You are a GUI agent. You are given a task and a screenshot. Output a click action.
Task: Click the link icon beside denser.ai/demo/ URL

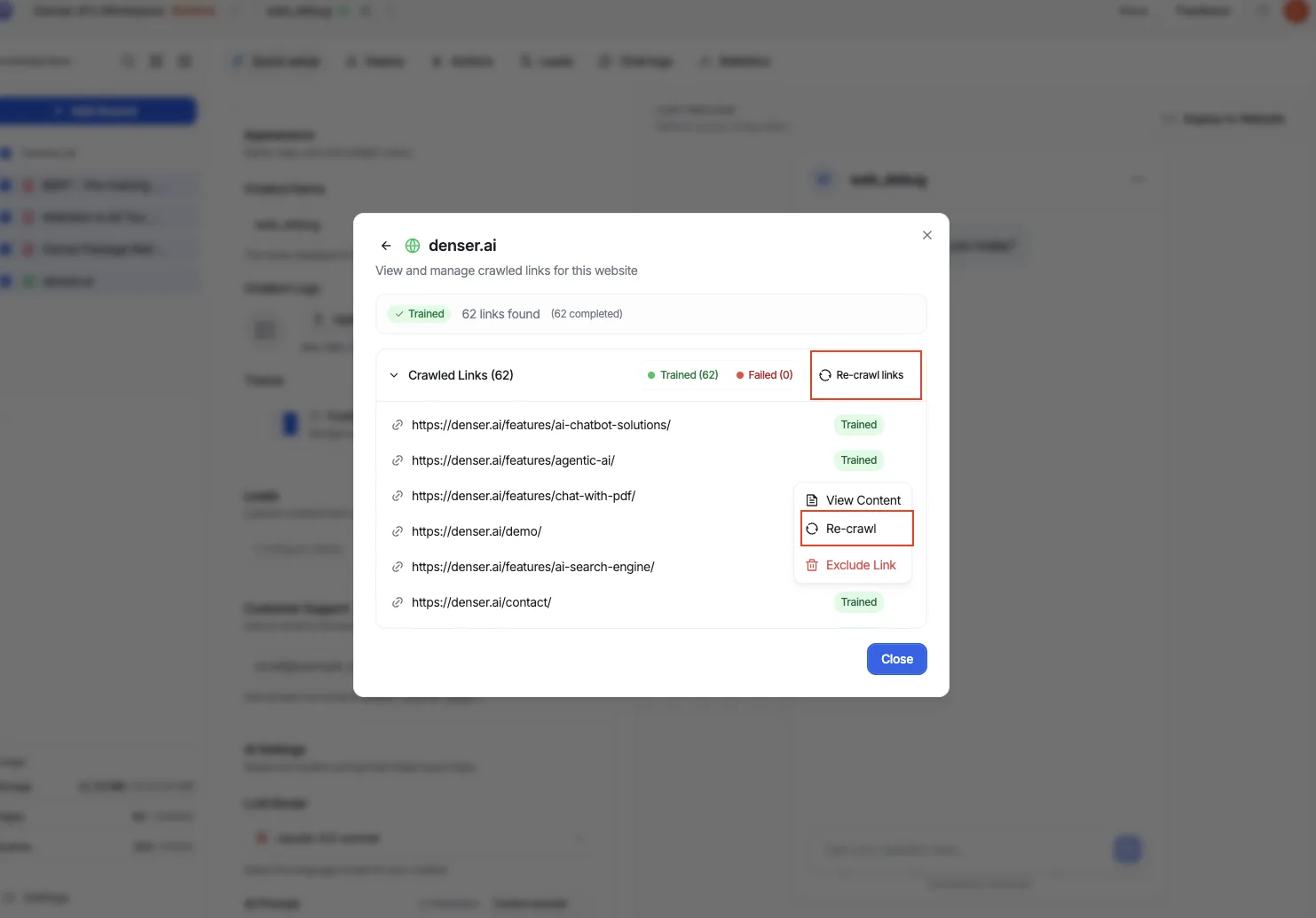(398, 531)
